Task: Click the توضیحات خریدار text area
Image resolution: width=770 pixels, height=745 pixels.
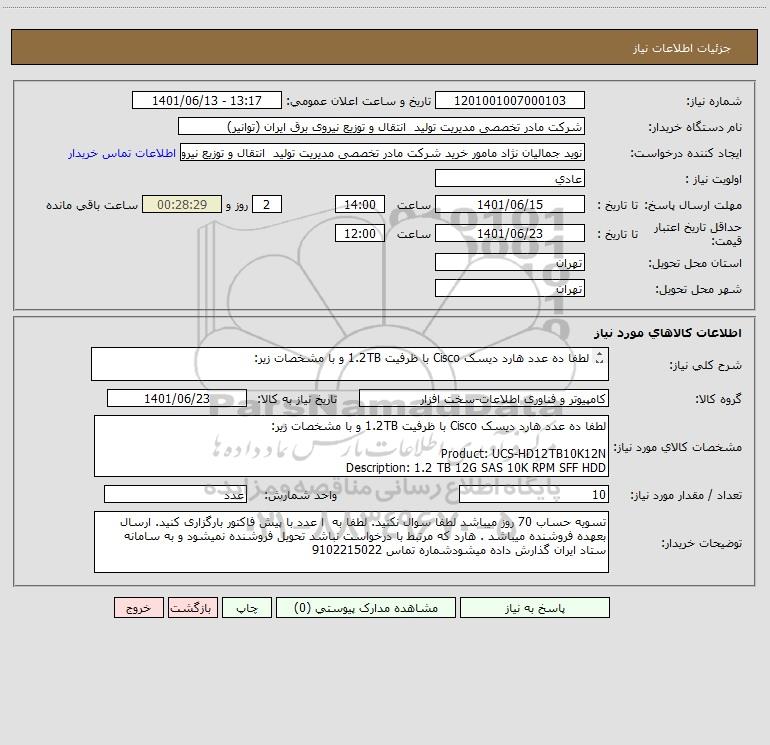Action: (x=351, y=542)
